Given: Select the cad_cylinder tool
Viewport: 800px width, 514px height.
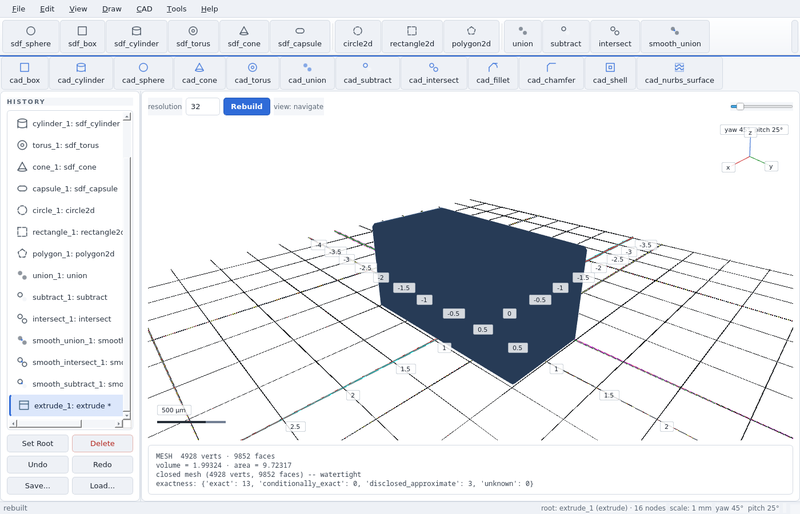Looking at the screenshot, I should [x=81, y=74].
